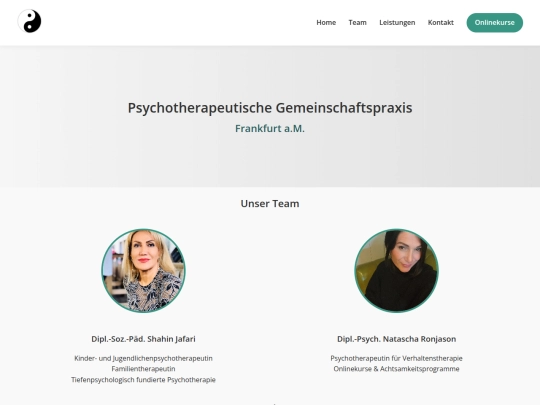The width and height of the screenshot is (540, 405).
Task: Click Psychotherapeutin für Verhaltenstherapie line
Action: click(x=396, y=359)
